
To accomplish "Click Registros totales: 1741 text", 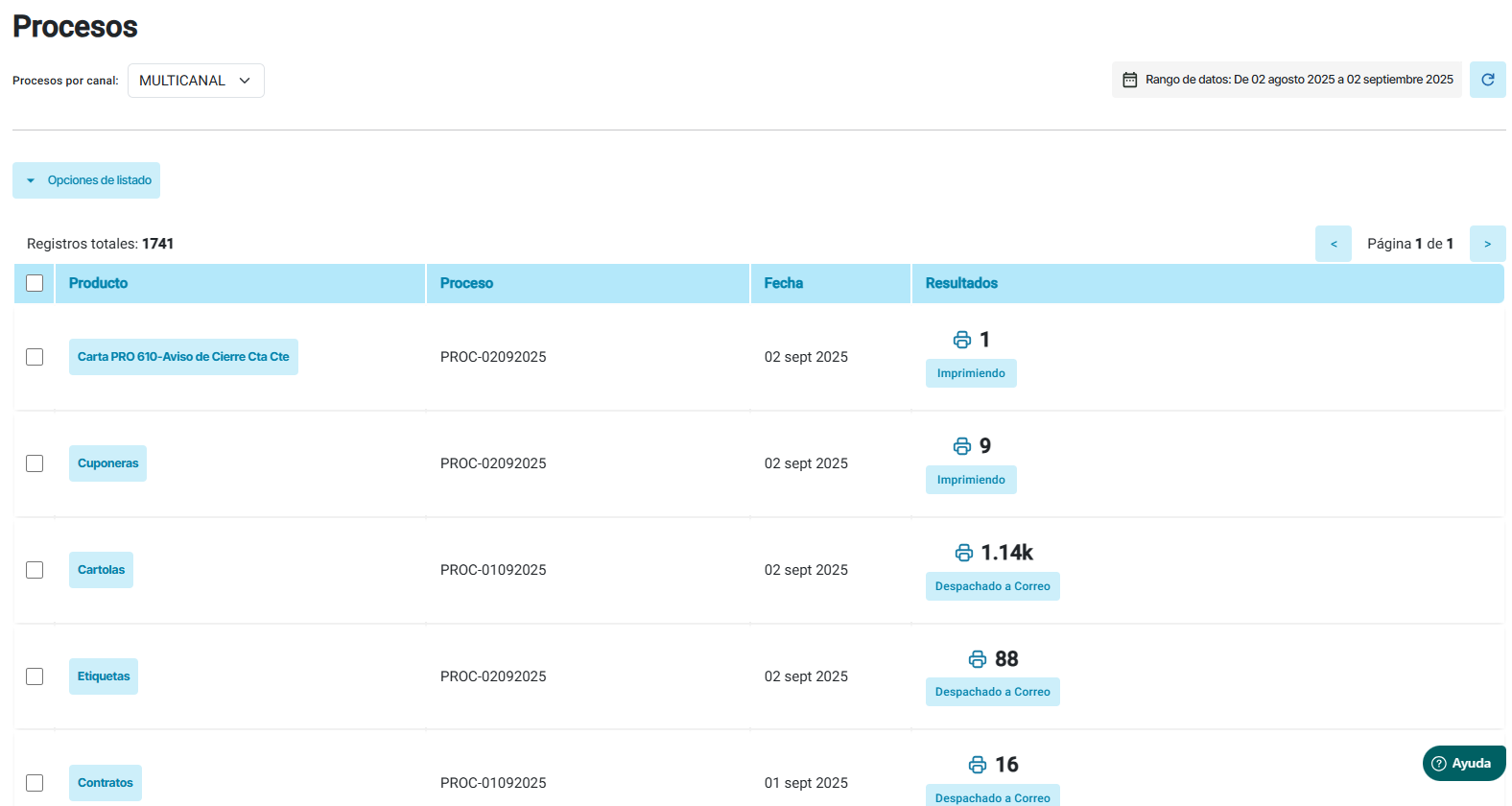I will [100, 244].
